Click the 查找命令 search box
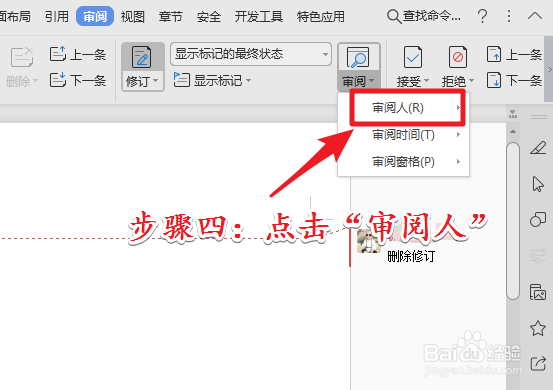The image size is (553, 390). click(424, 16)
